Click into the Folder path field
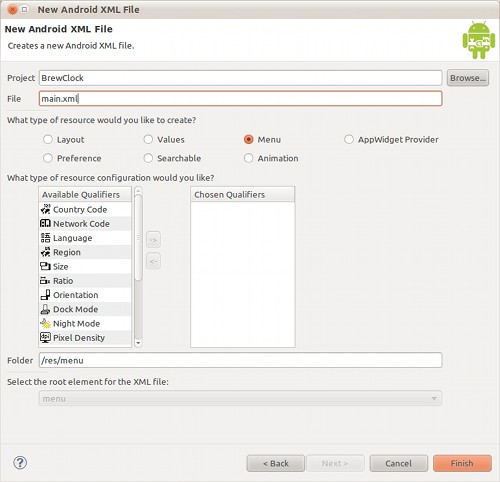 point(240,360)
